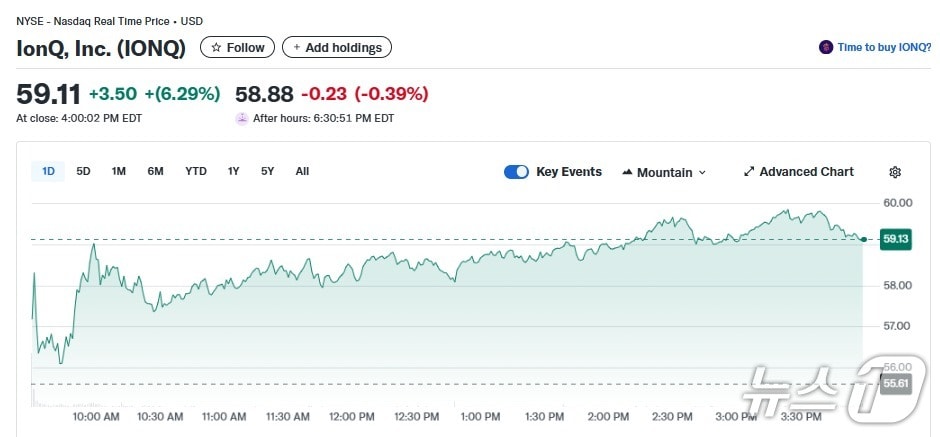
Task: Switch chart to YTD range
Action: point(196,171)
